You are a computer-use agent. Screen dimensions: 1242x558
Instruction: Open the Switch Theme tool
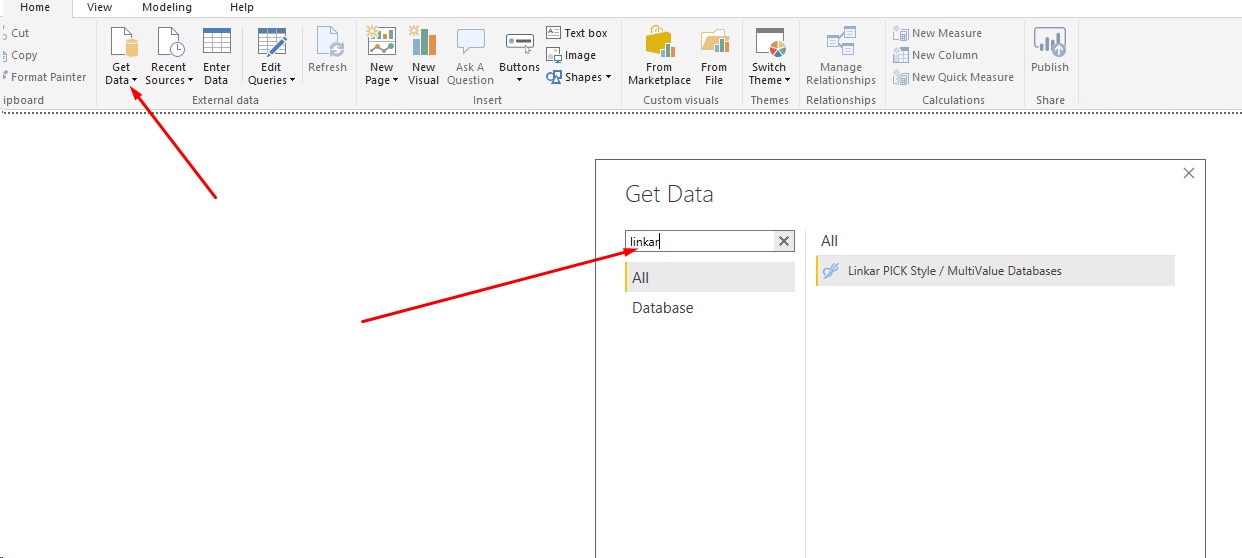(x=770, y=56)
